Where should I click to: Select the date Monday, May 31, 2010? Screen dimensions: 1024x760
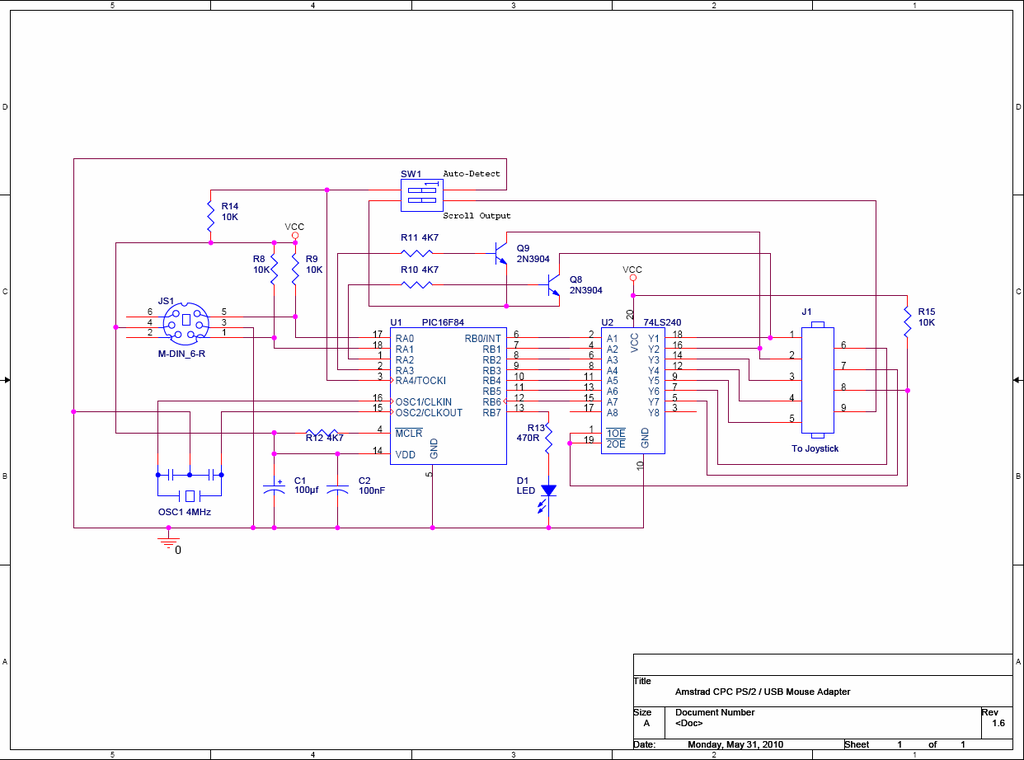(735, 744)
